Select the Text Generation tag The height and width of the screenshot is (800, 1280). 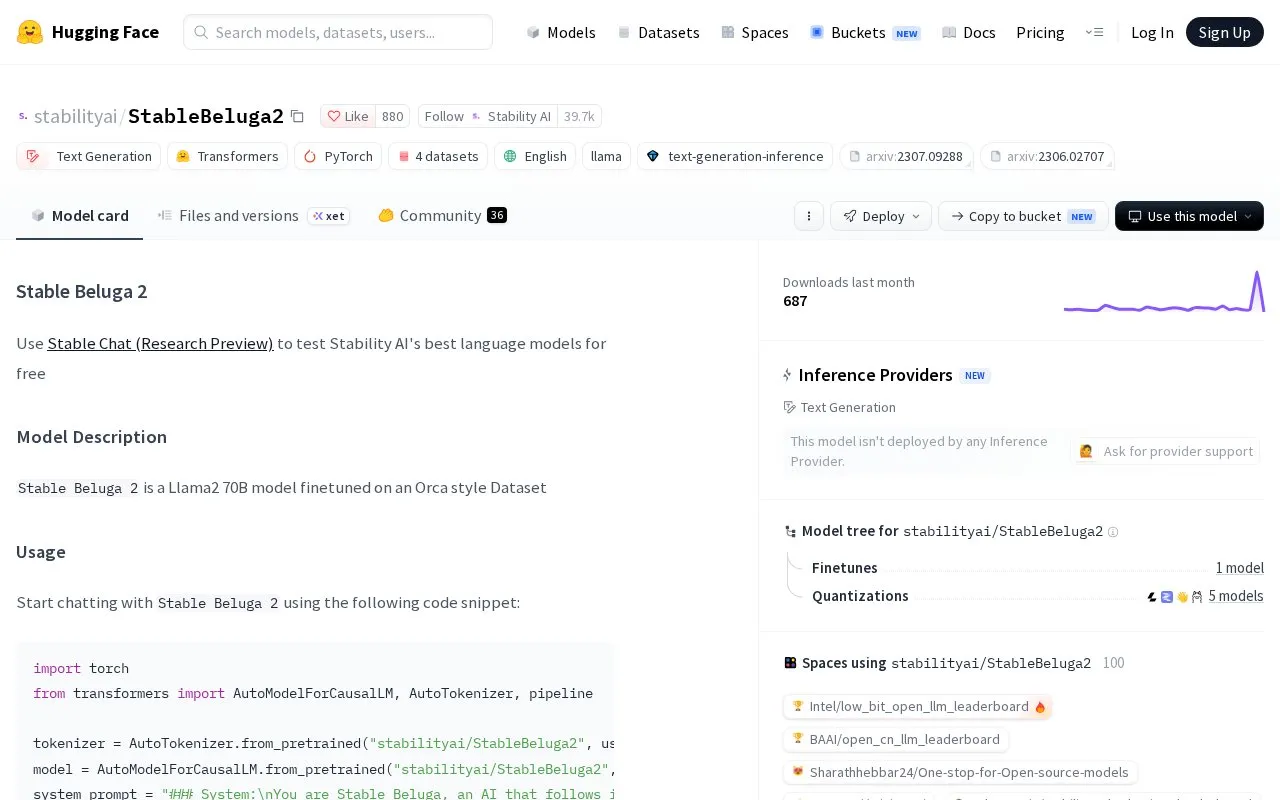click(89, 156)
